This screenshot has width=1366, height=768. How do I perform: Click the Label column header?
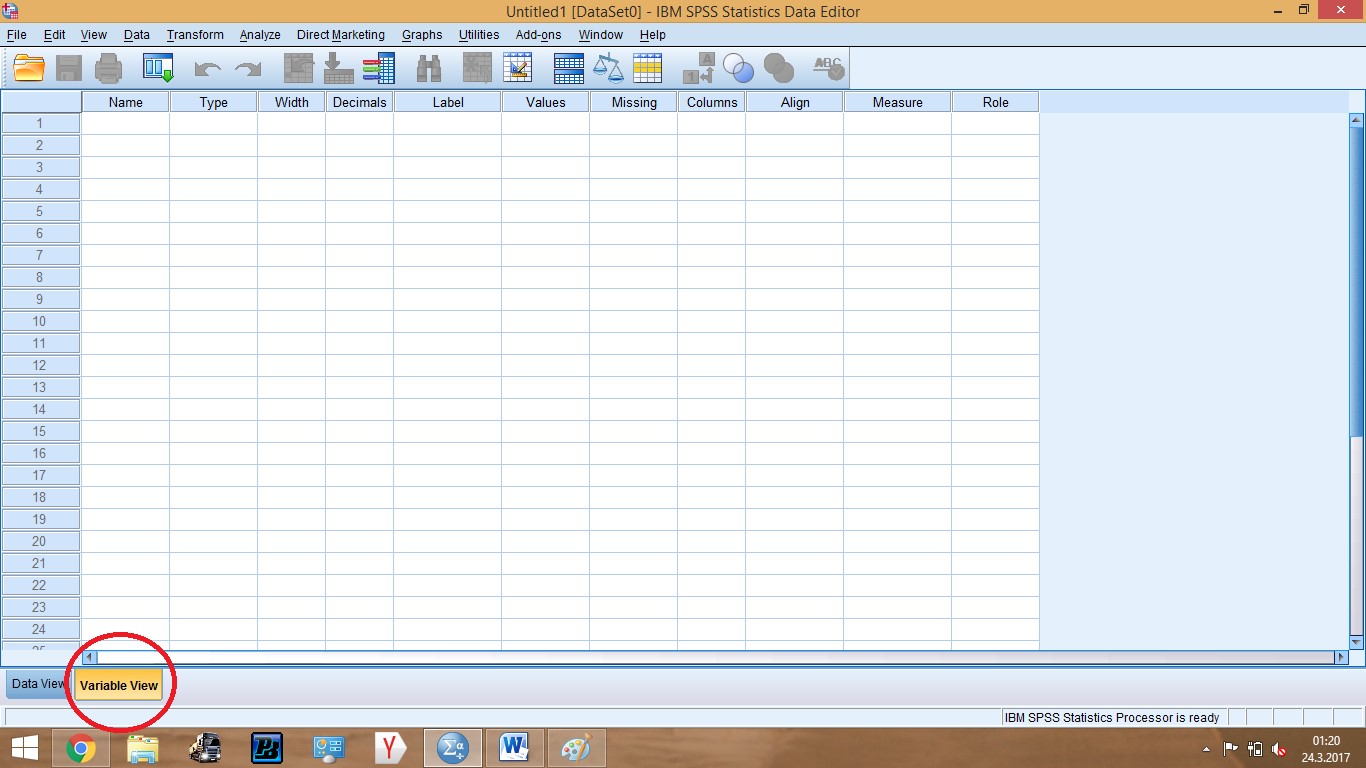448,102
